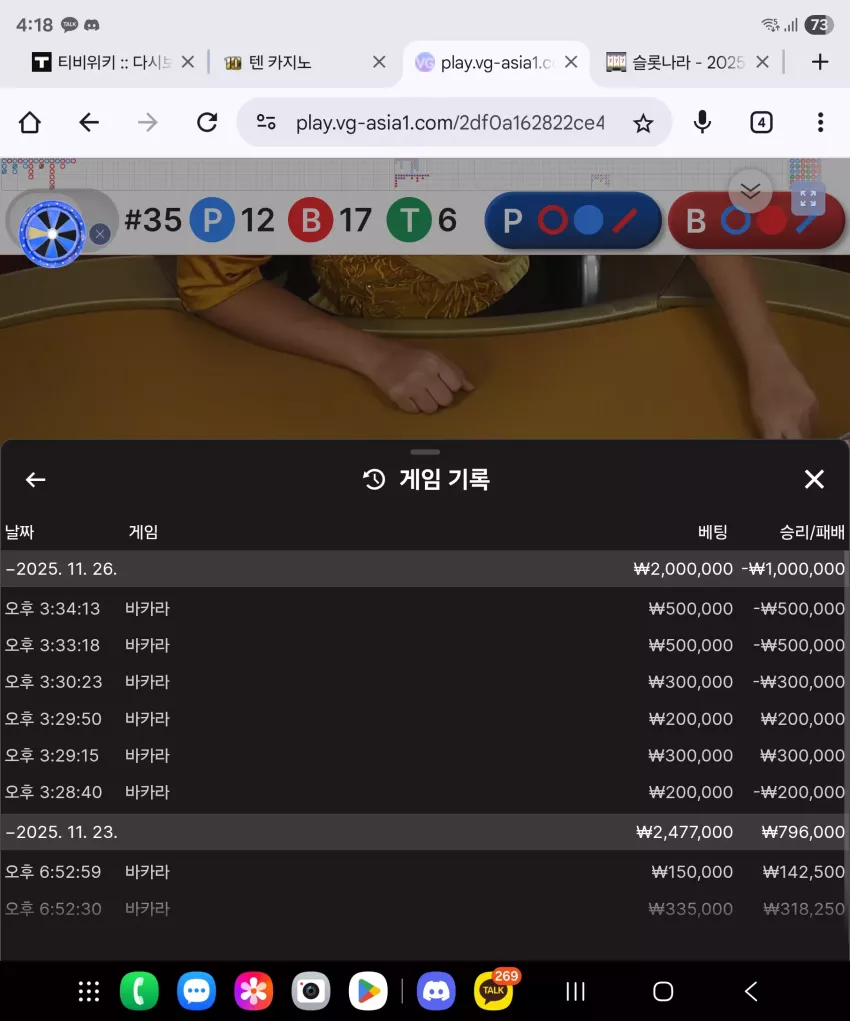Go back with the browser back arrow
The image size is (850, 1021).
coord(89,122)
